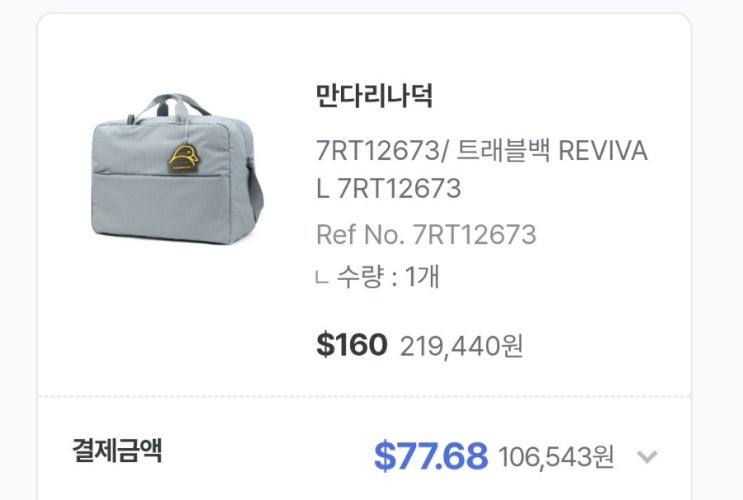Select the 결제금액 label
Image resolution: width=743 pixels, height=500 pixels.
[117, 450]
